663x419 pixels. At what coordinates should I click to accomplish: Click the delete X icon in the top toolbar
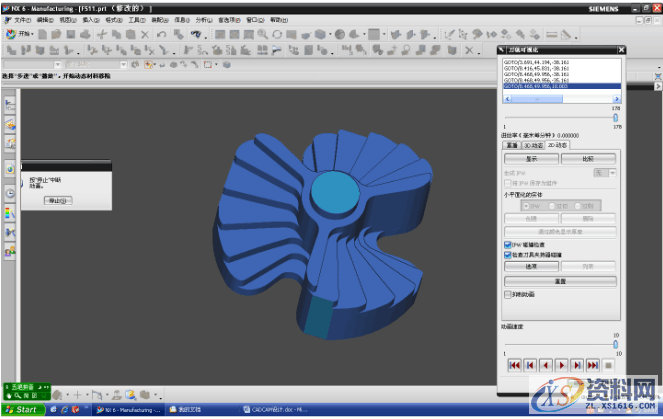[x=145, y=34]
